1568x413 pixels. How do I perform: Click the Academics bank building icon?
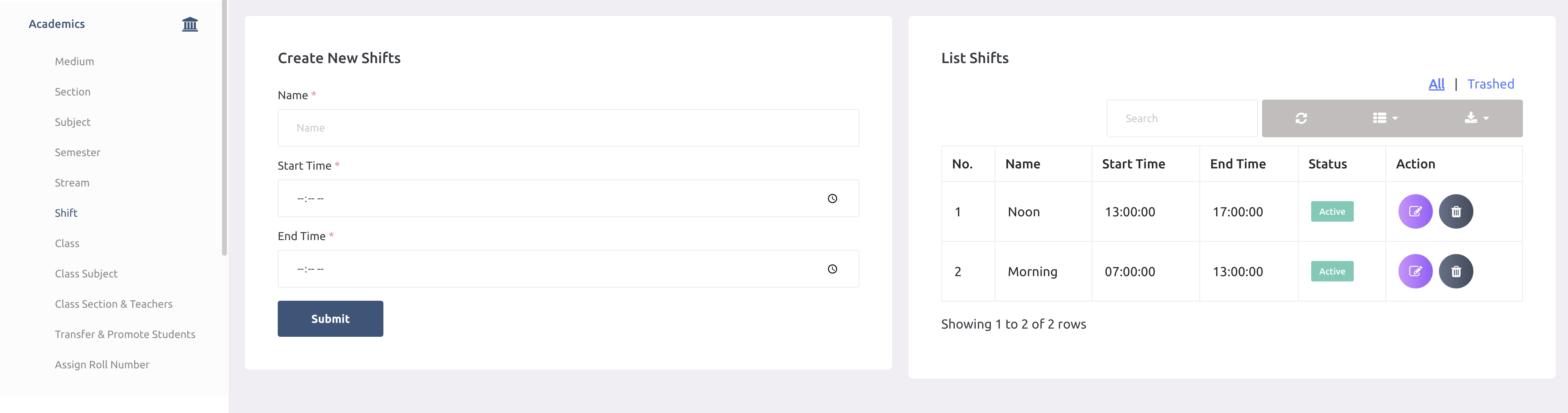coord(190,24)
